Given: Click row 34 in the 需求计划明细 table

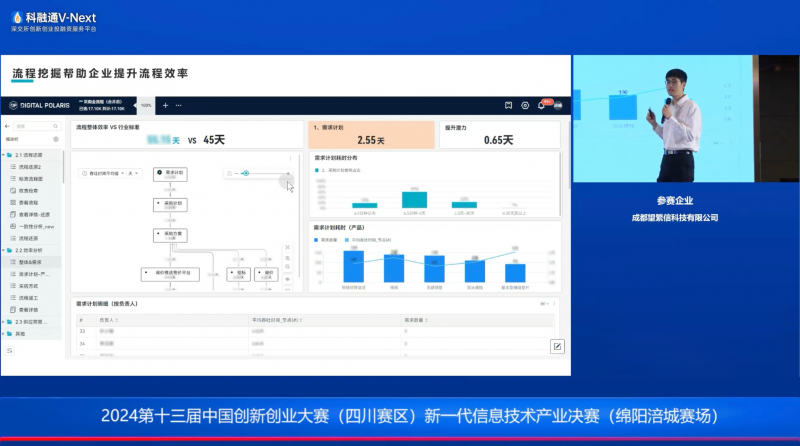Looking at the screenshot, I should click(x=315, y=343).
